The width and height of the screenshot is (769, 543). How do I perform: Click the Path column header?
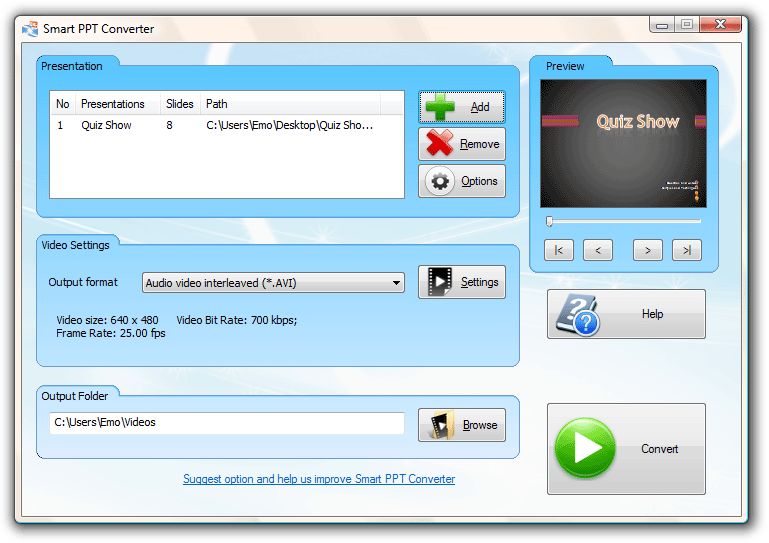290,104
